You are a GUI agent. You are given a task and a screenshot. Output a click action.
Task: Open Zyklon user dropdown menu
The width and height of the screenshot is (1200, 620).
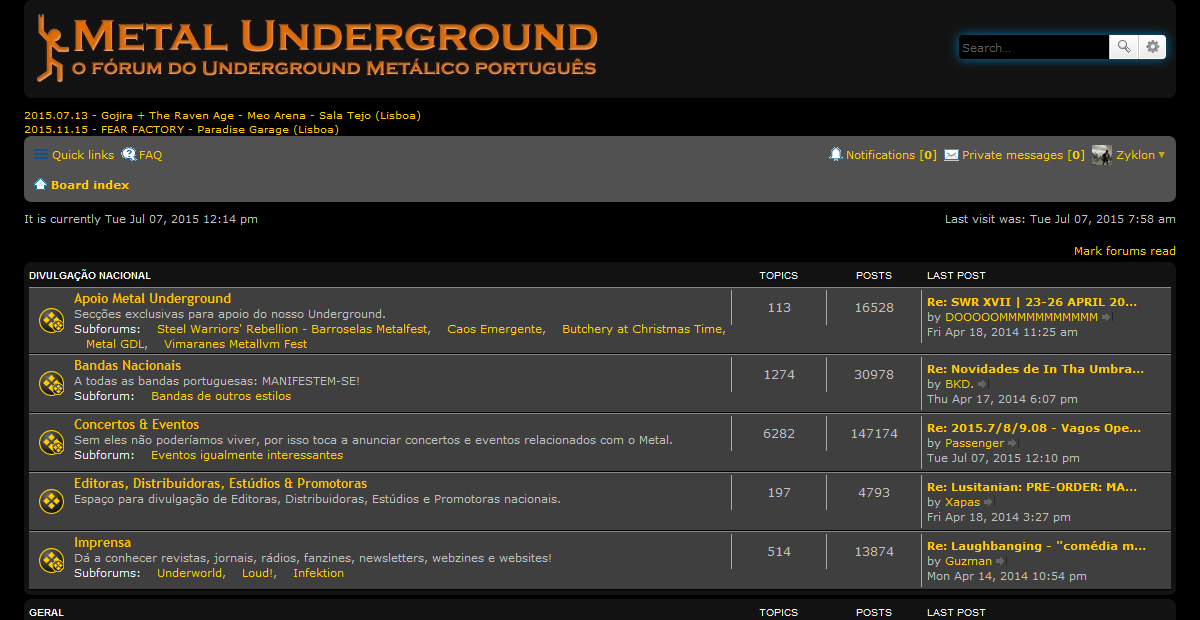pos(1140,155)
